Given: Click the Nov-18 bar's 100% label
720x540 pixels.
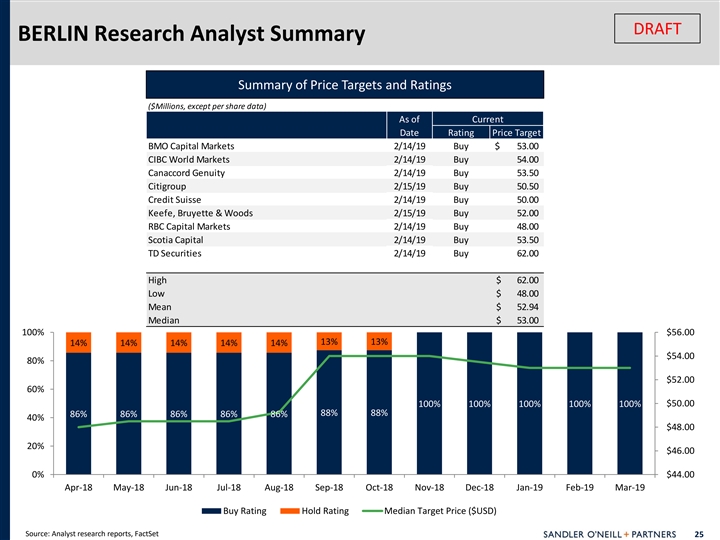Looking at the screenshot, I should (x=429, y=404).
